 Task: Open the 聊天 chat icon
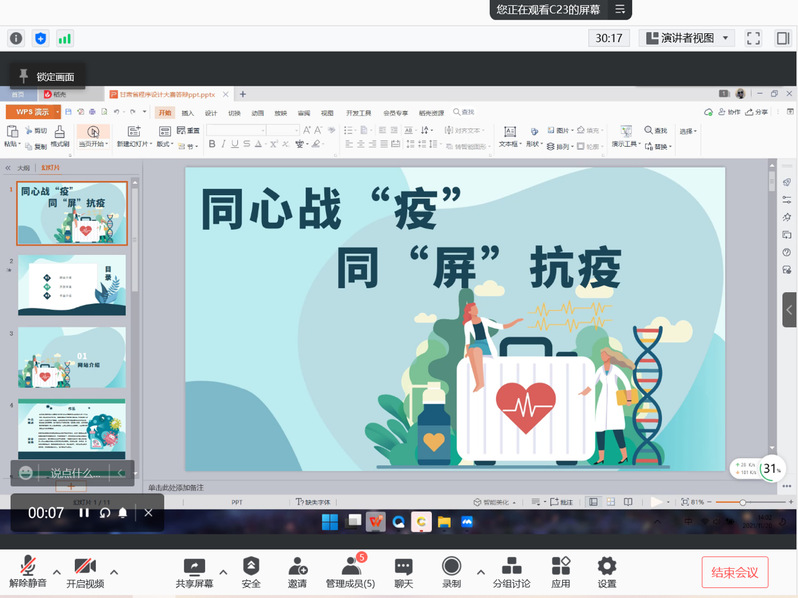(403, 570)
